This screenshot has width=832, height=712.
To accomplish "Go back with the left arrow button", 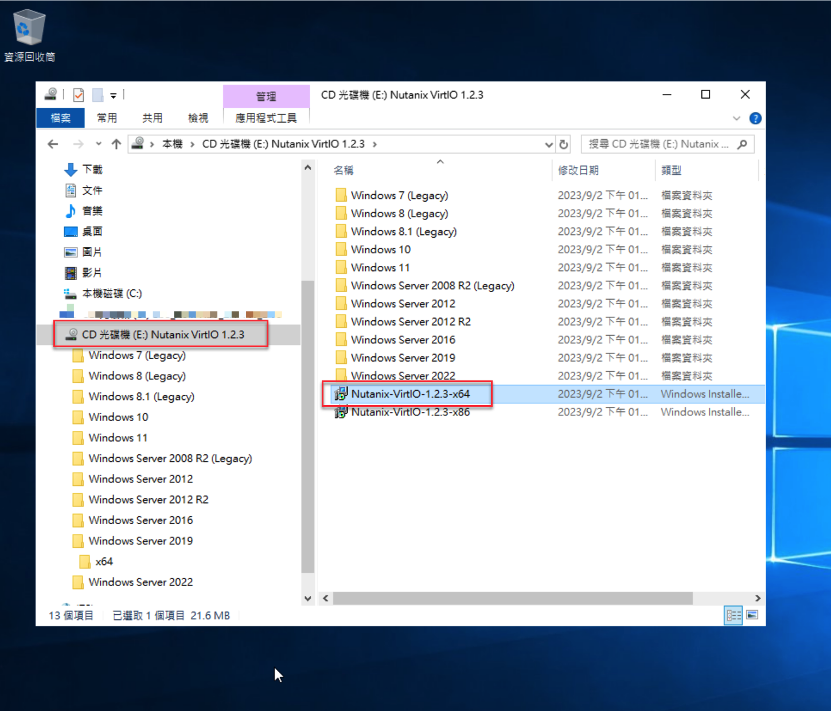I will [x=53, y=144].
